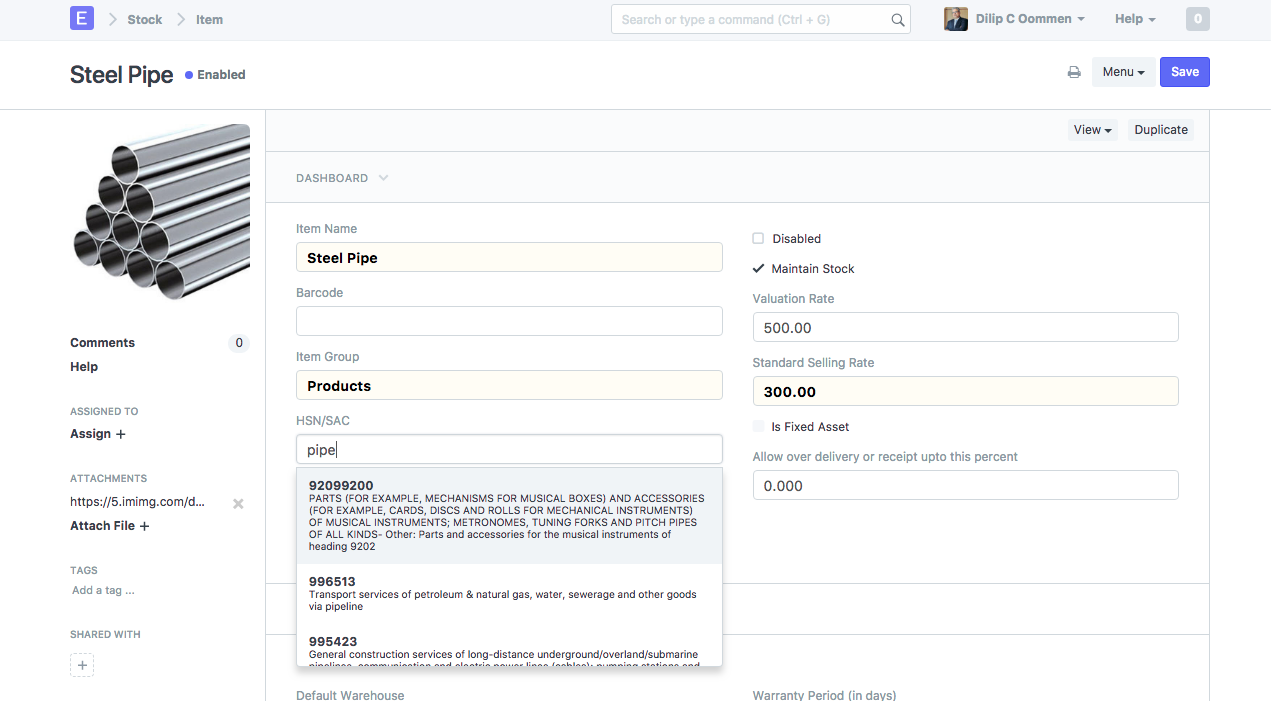Select HSN code 92099200 suggestion
Screen dimensions: 1271x701
tap(509, 516)
